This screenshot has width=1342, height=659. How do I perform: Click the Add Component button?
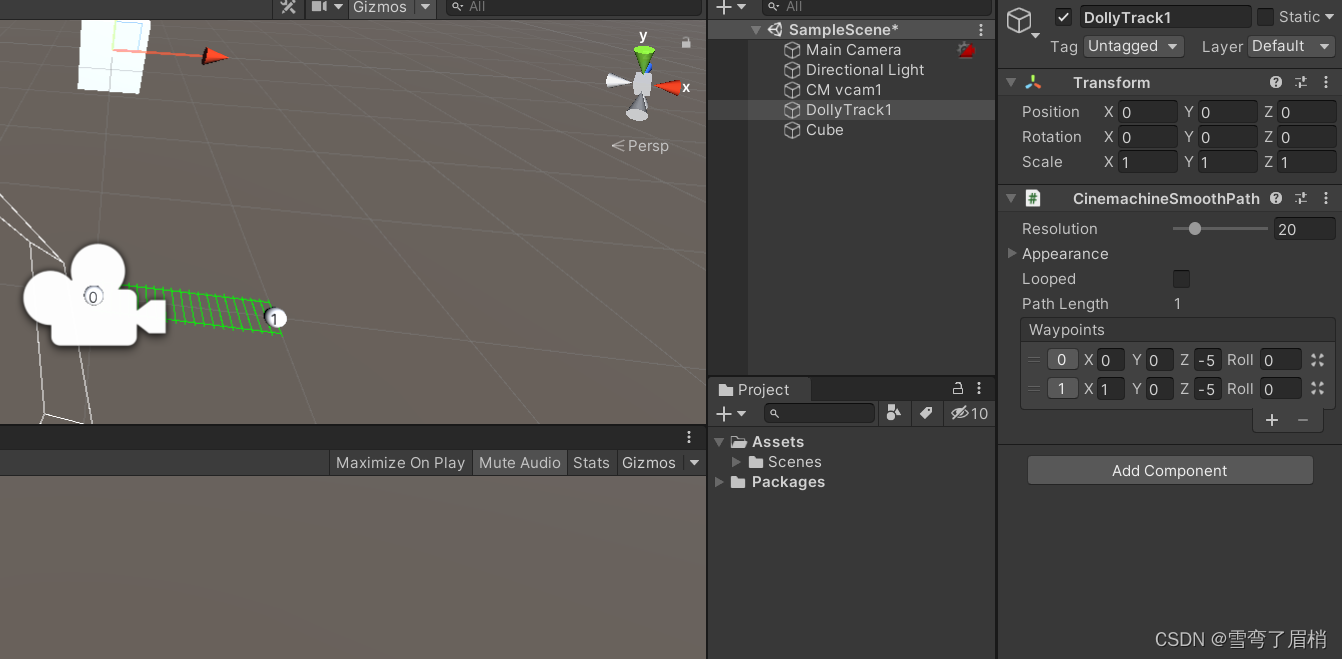(x=1169, y=470)
